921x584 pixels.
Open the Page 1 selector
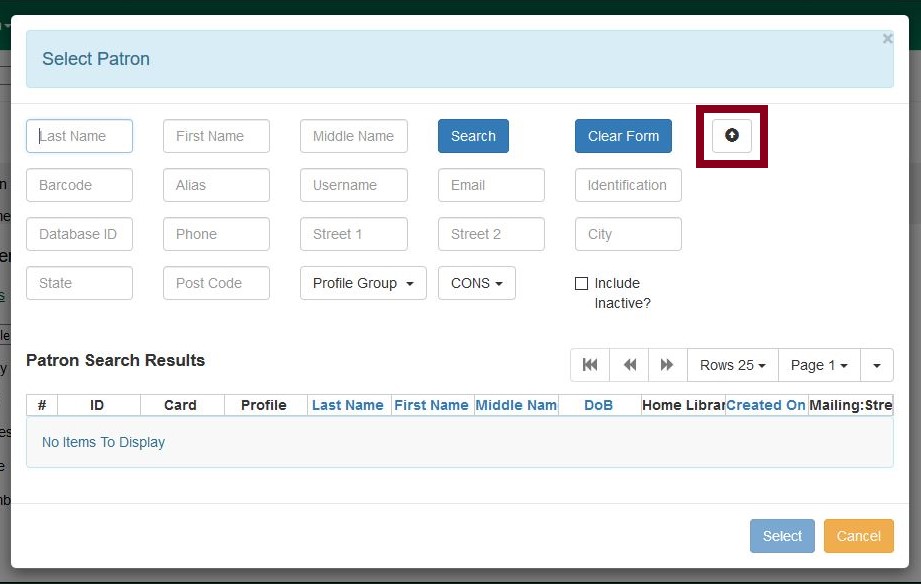pyautogui.click(x=818, y=364)
